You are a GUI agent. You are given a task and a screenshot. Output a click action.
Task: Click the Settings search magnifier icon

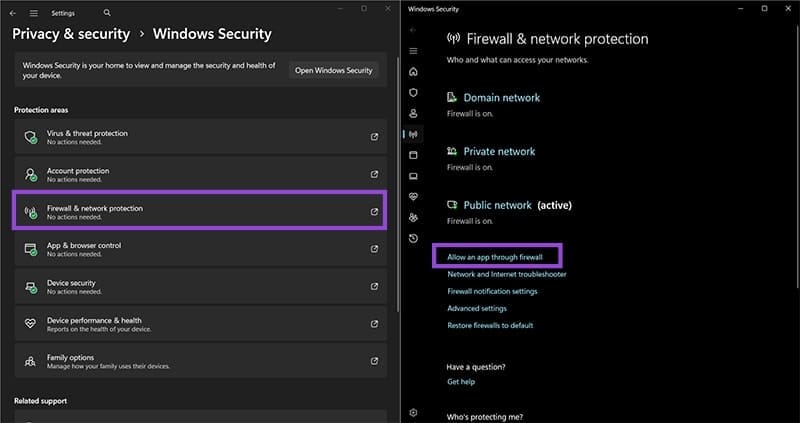coord(107,13)
